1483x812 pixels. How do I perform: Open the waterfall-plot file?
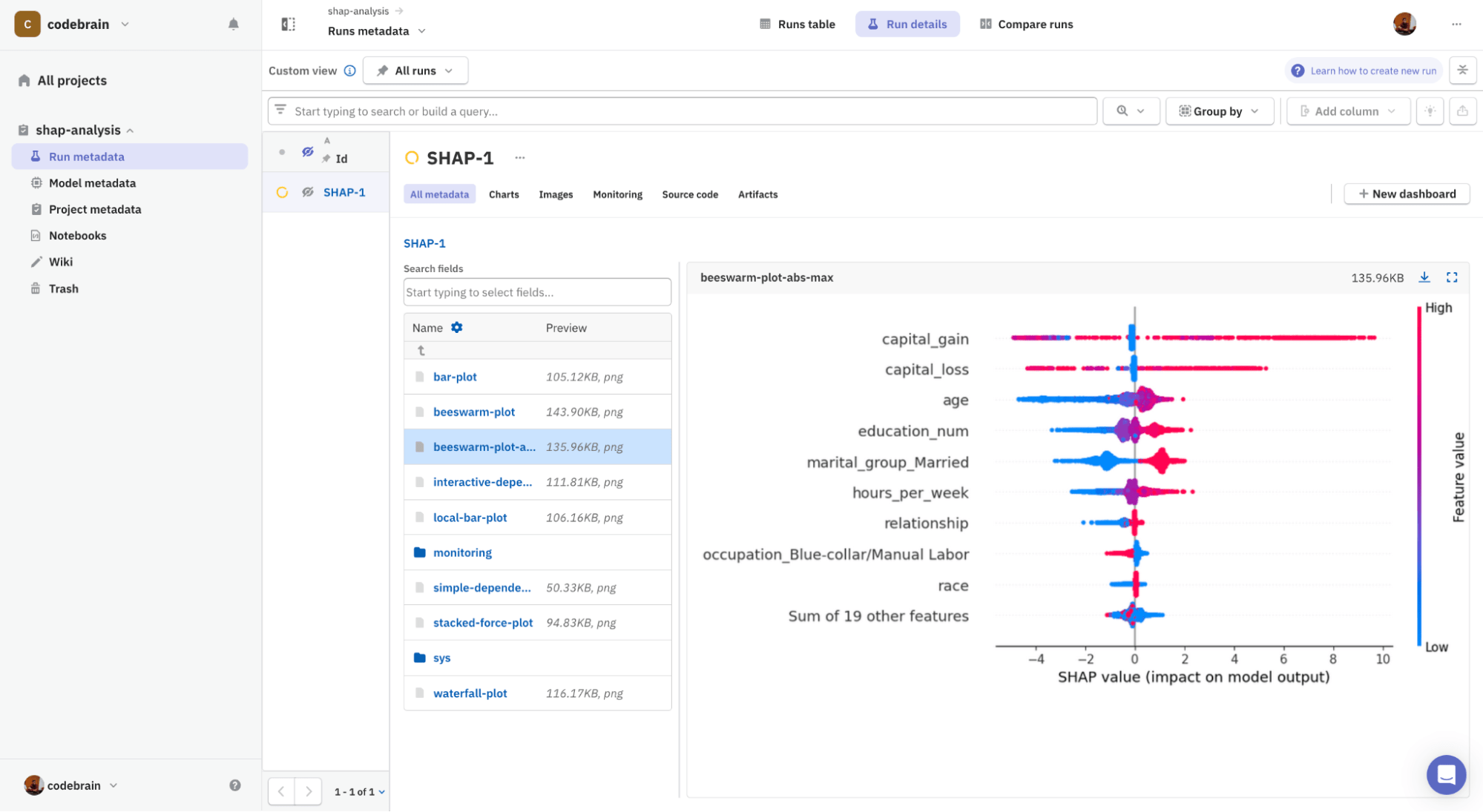coord(470,693)
